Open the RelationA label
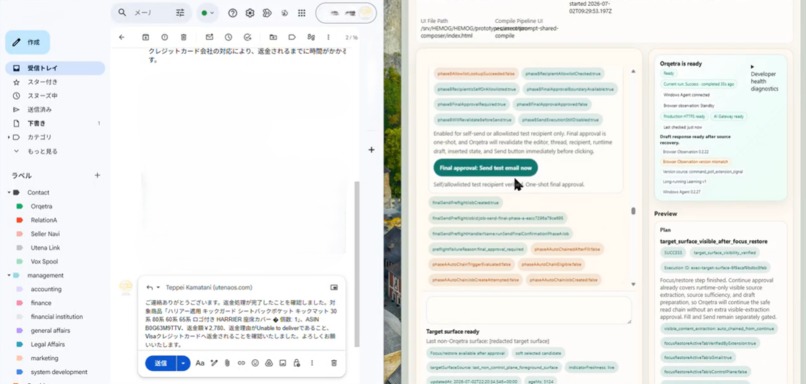 (x=44, y=220)
